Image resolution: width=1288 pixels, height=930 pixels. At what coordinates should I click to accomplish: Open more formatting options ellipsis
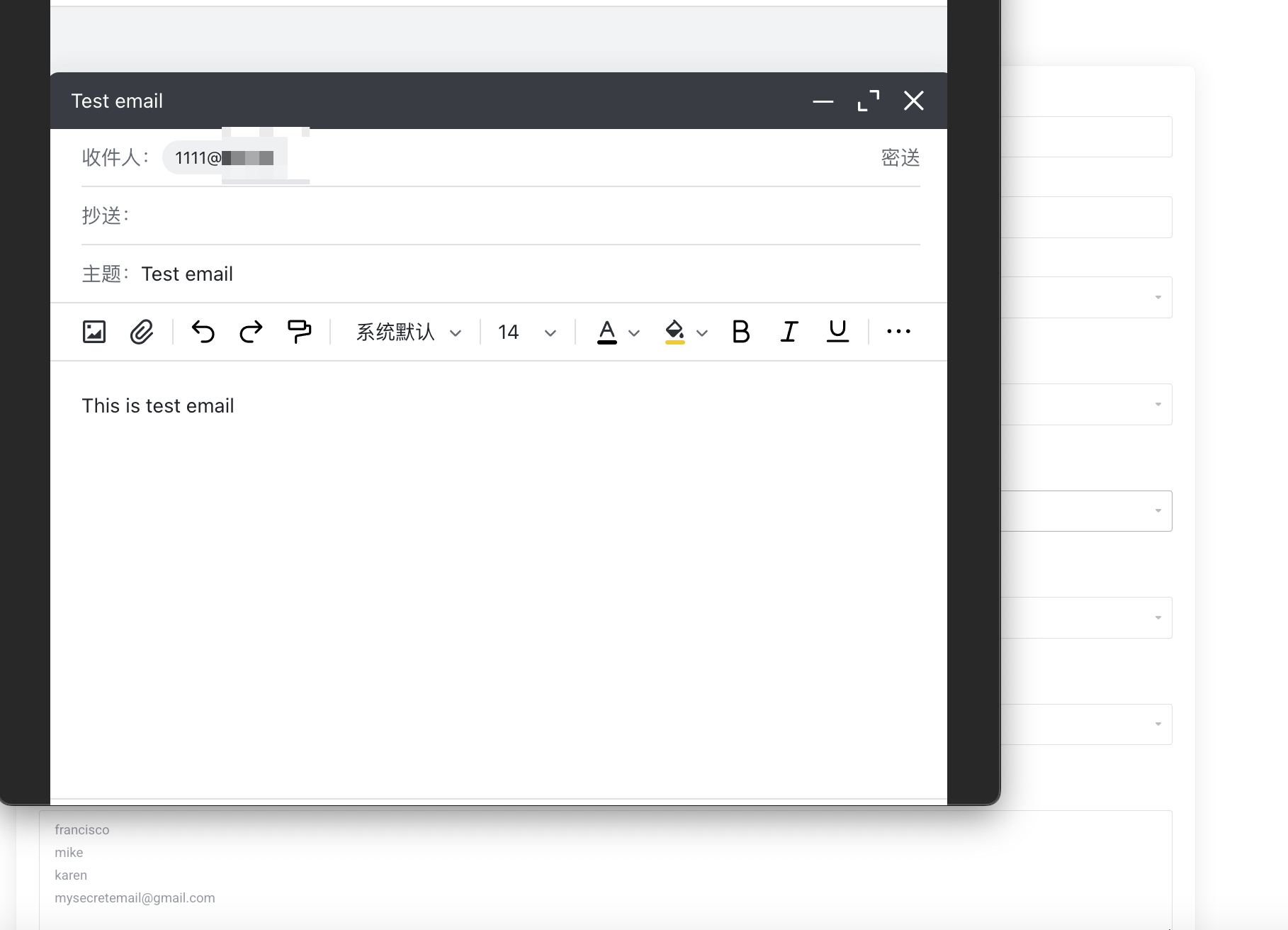pyautogui.click(x=898, y=331)
